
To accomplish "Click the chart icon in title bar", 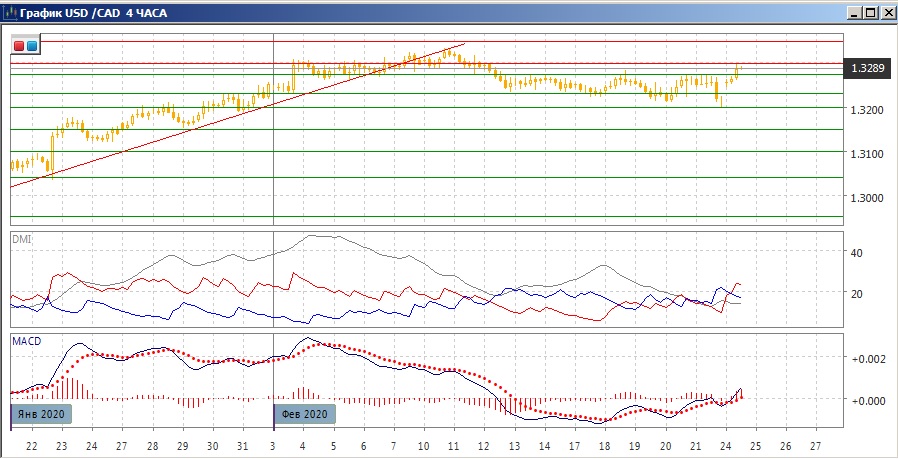I will [10, 13].
